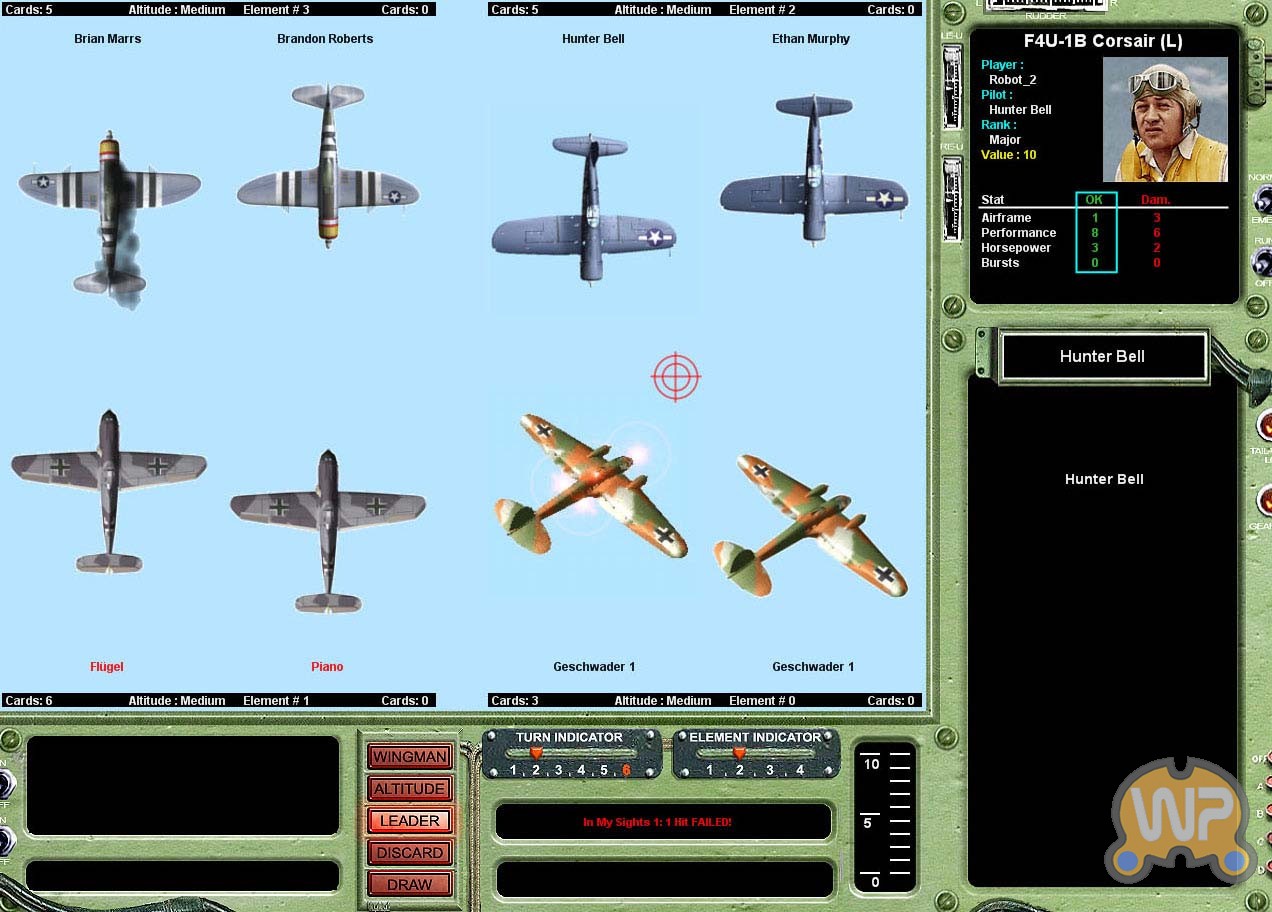The image size is (1272, 912).
Task: Click the red crosshair targeting reticle
Action: pyautogui.click(x=676, y=377)
